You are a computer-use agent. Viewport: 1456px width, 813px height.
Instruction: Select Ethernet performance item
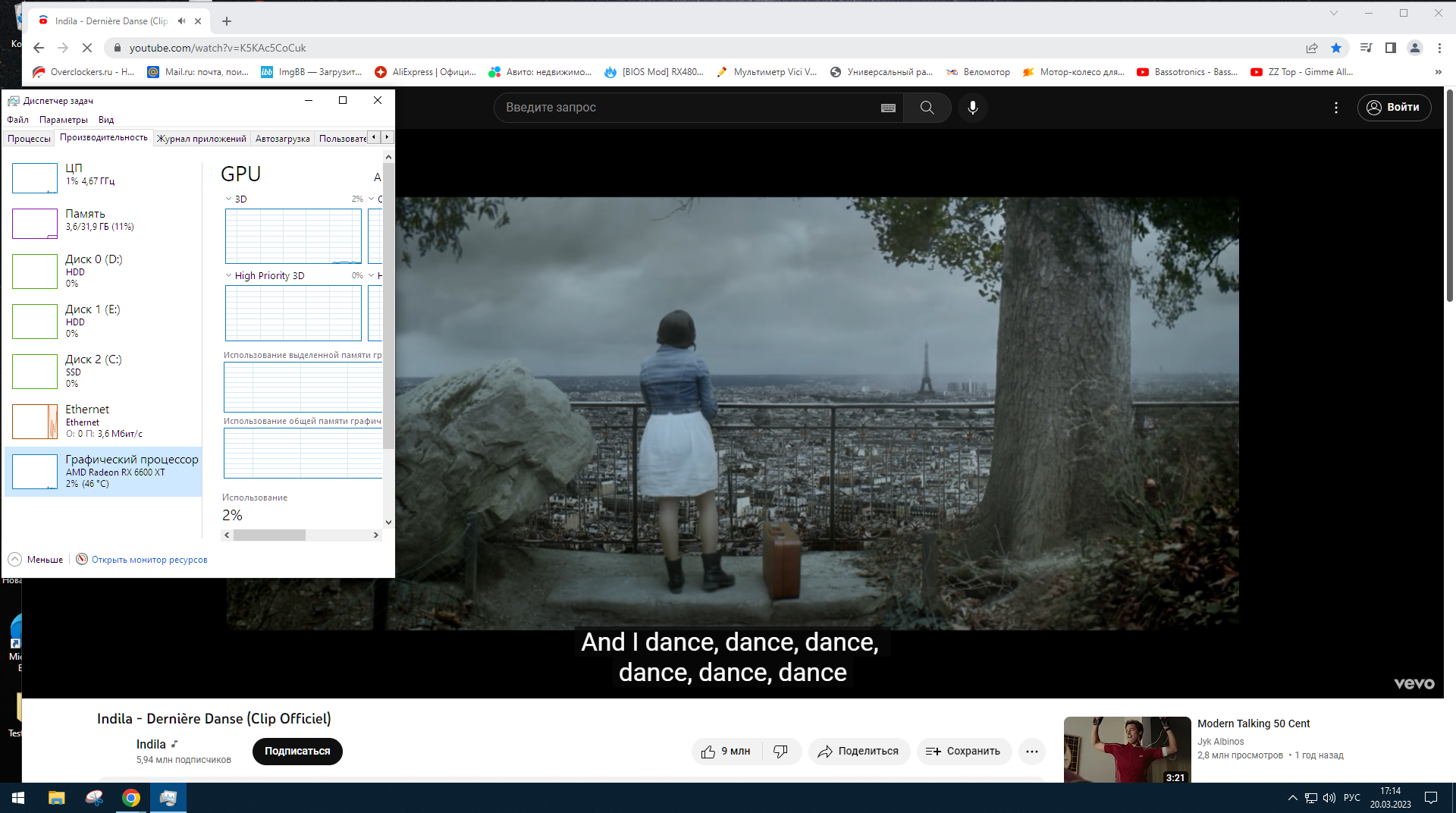[103, 422]
